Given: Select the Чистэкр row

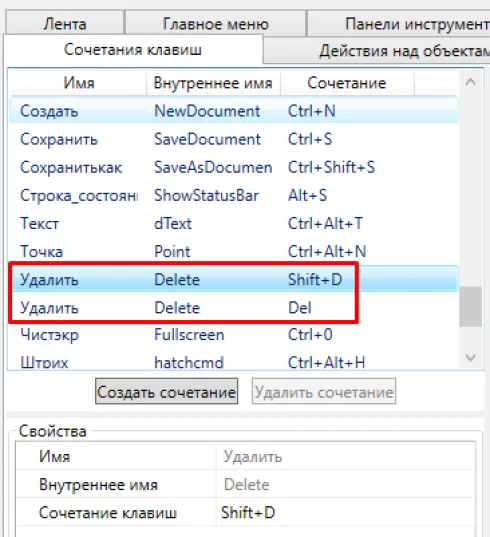Looking at the screenshot, I should [x=234, y=335].
